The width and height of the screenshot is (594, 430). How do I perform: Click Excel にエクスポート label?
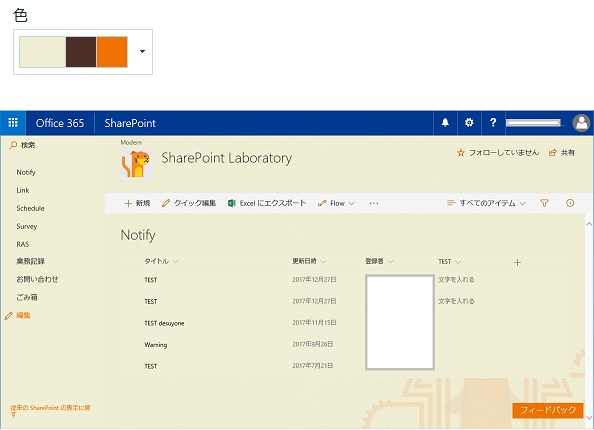(x=273, y=203)
